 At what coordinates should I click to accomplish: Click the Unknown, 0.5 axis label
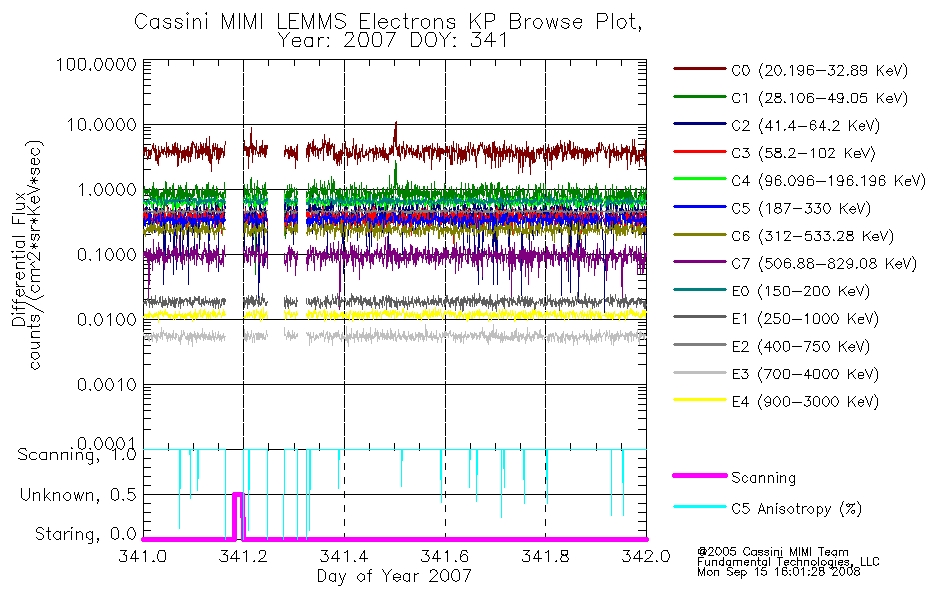[x=78, y=495]
